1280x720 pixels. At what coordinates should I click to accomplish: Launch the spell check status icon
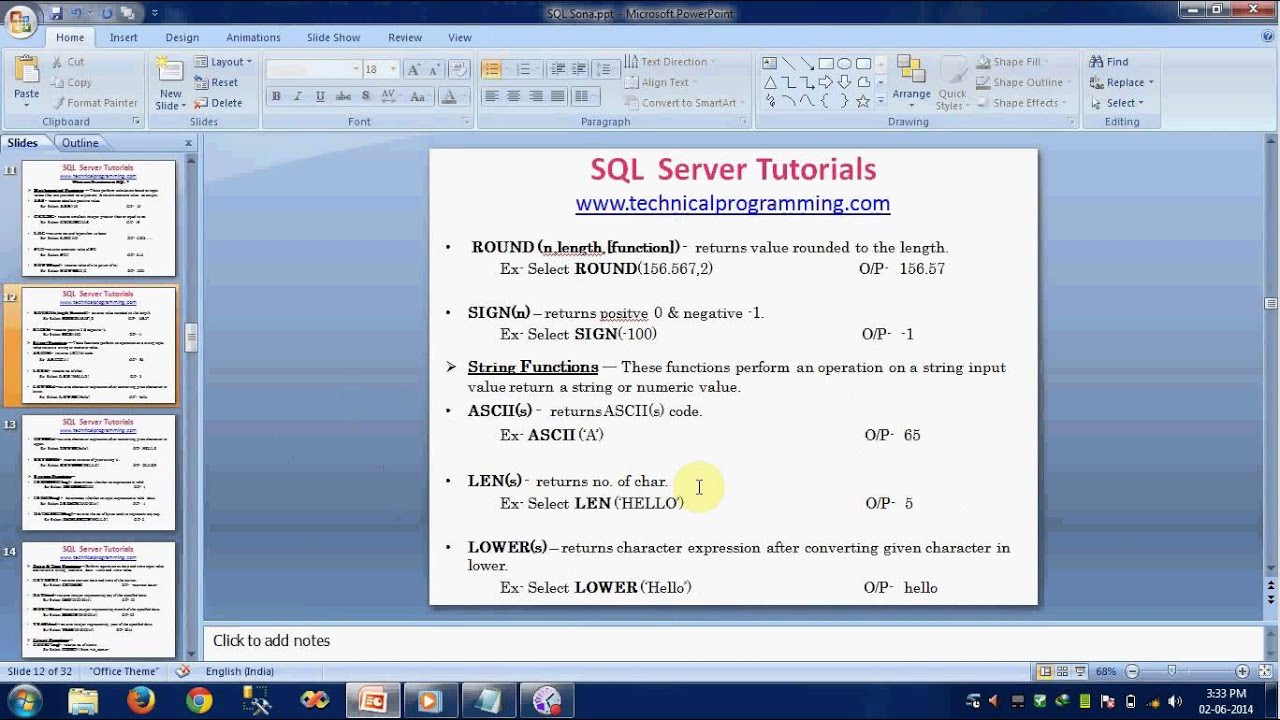pyautogui.click(x=182, y=672)
